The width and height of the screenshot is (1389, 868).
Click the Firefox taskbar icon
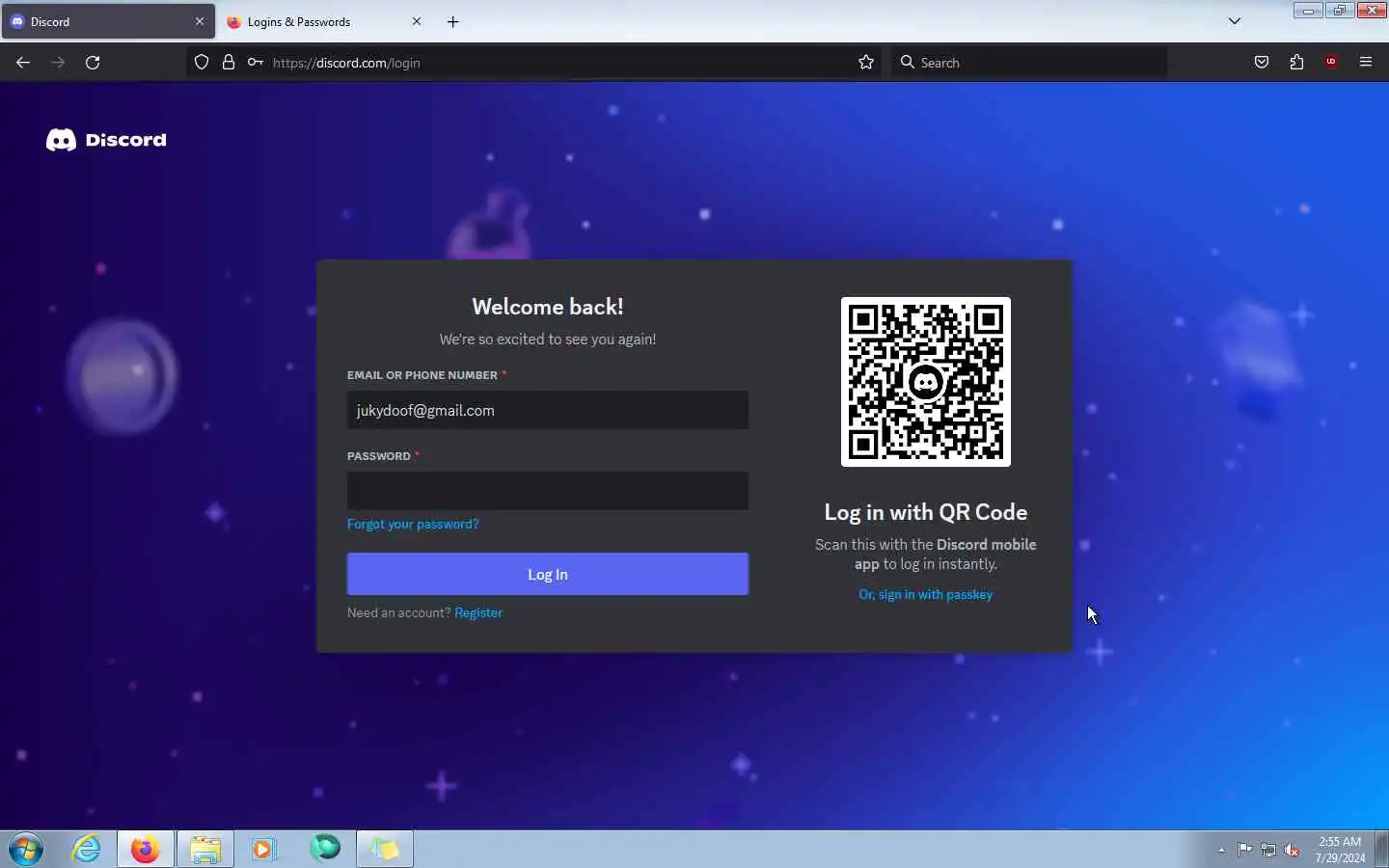click(x=146, y=850)
